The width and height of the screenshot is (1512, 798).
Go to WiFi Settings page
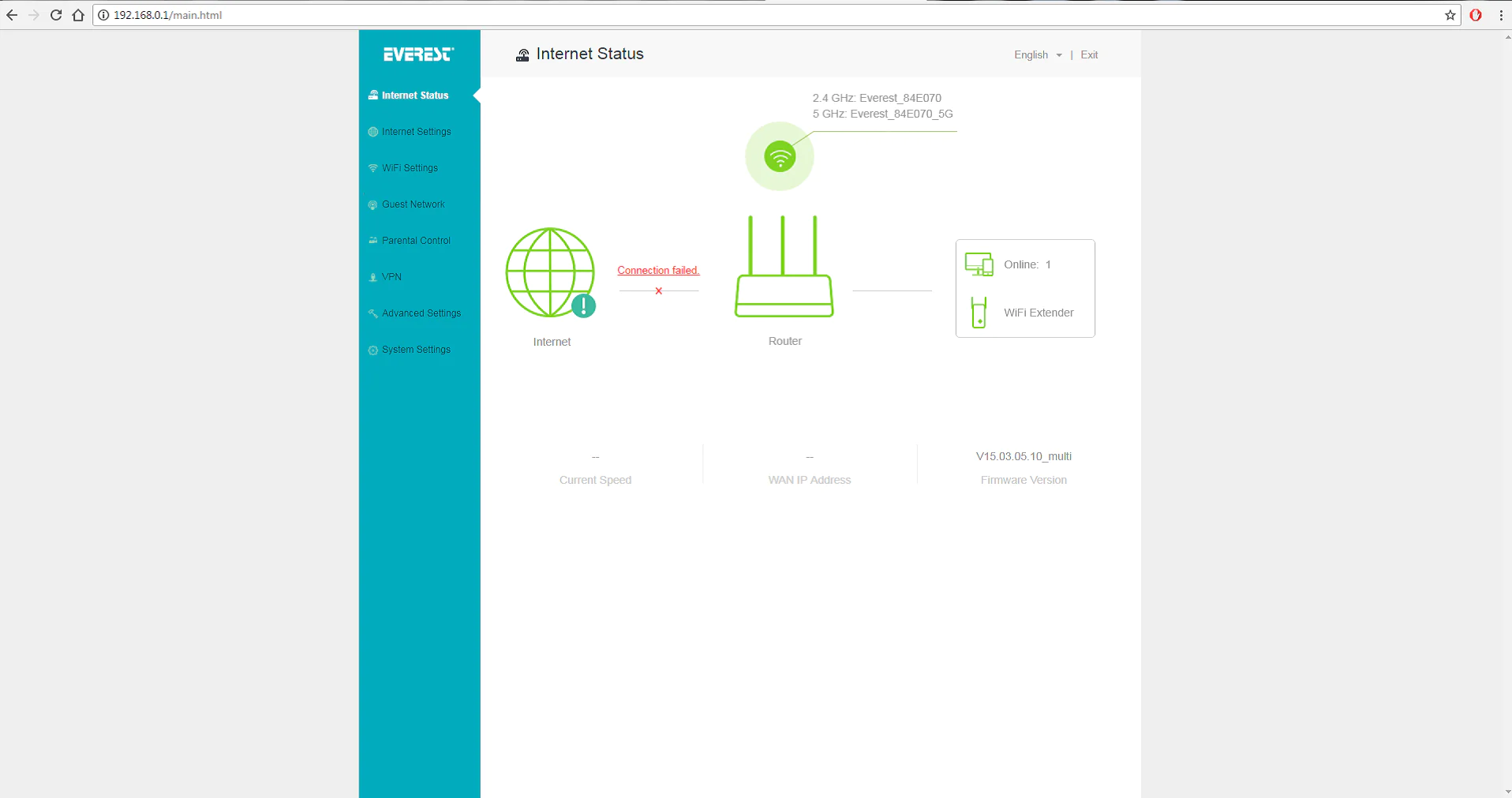[x=410, y=168]
